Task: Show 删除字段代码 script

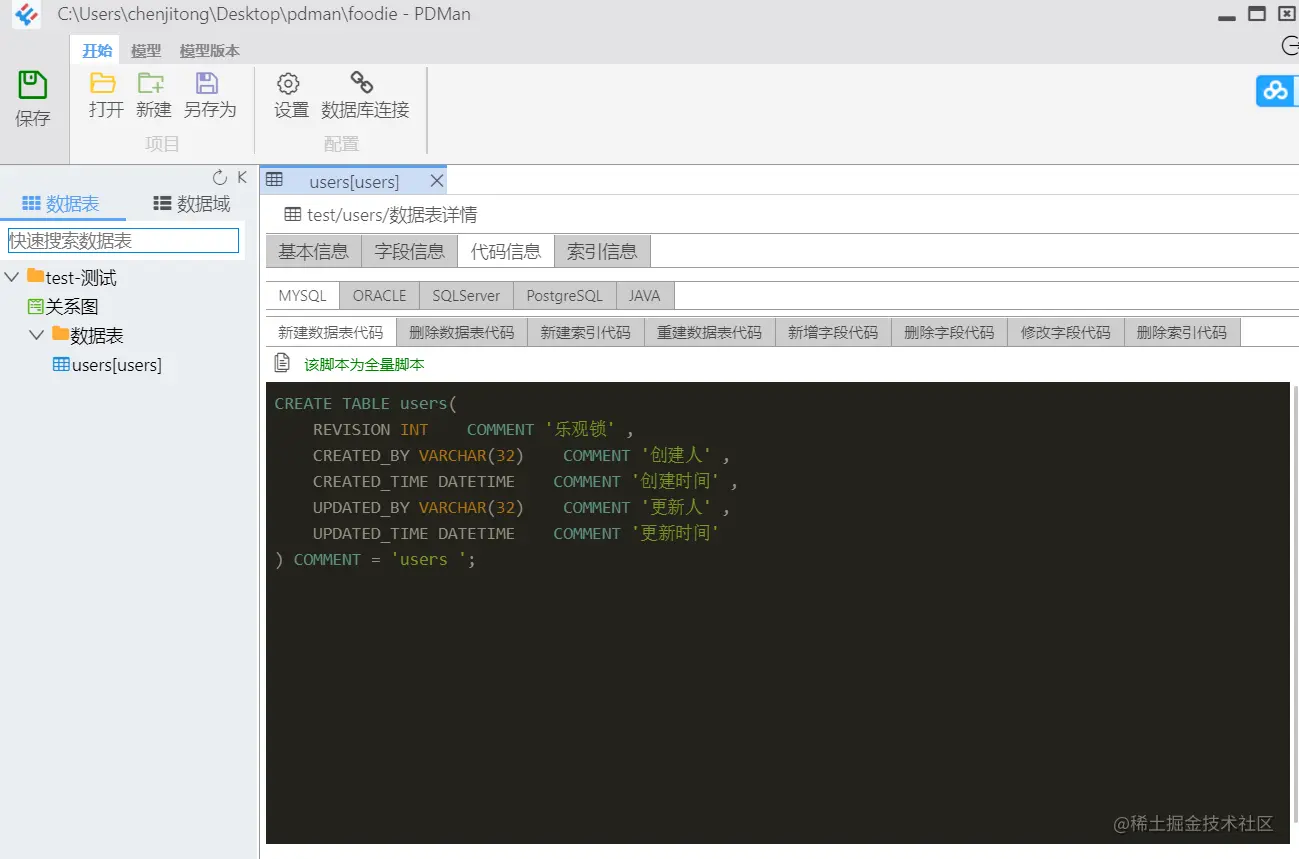Action: pos(950,332)
